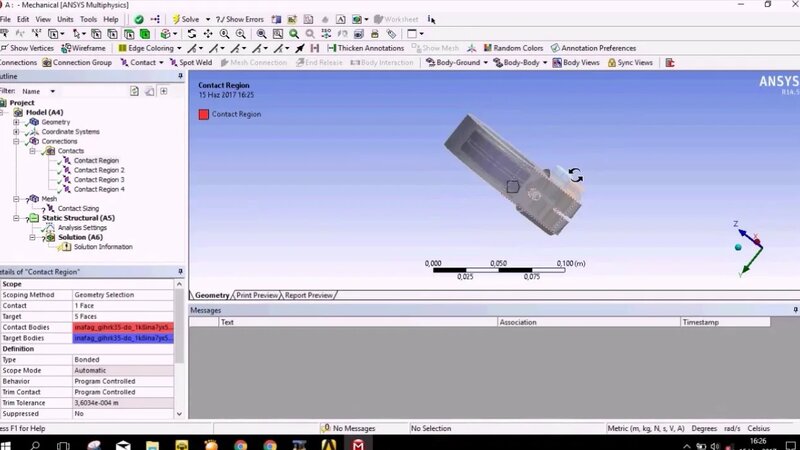
Task: Expand the Coordinate Systems node
Action: [x=16, y=132]
